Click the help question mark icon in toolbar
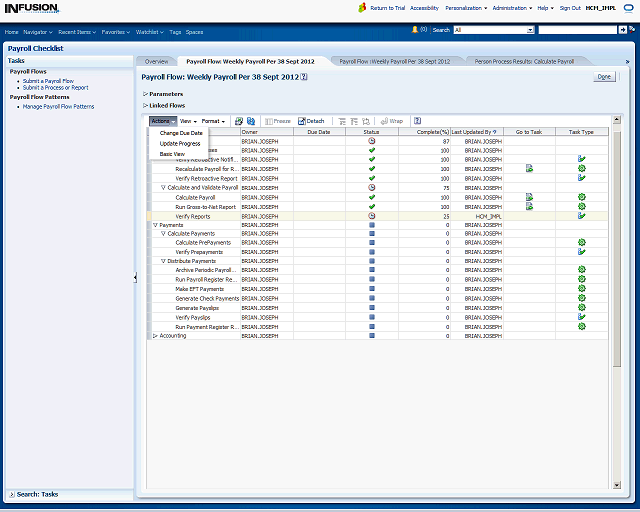The width and height of the screenshot is (640, 512). pos(417,121)
